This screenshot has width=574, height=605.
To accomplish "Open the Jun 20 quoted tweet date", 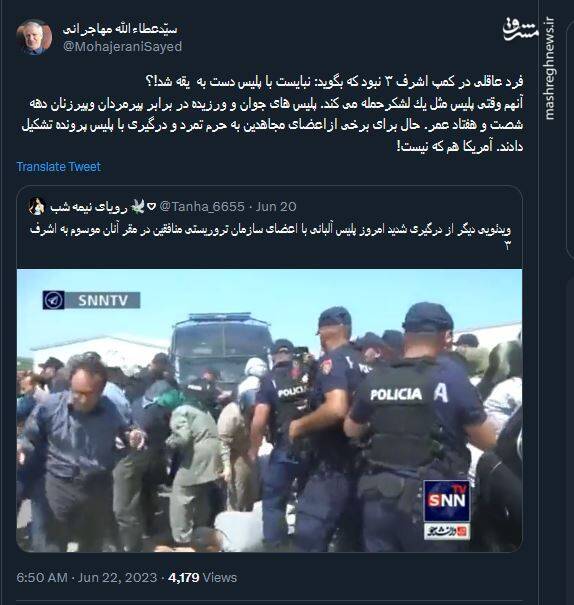I will [276, 207].
